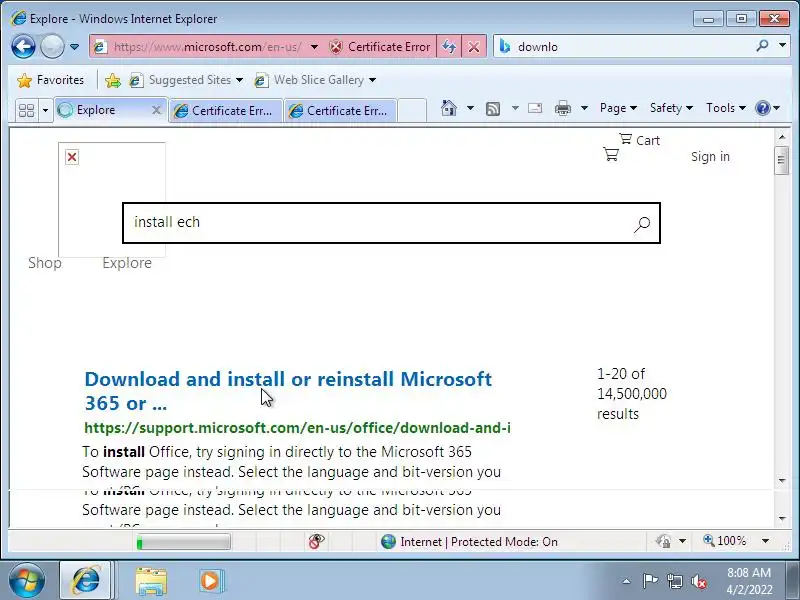The height and width of the screenshot is (600, 800).
Task: Click the muted volume speaker icon
Action: click(698, 581)
